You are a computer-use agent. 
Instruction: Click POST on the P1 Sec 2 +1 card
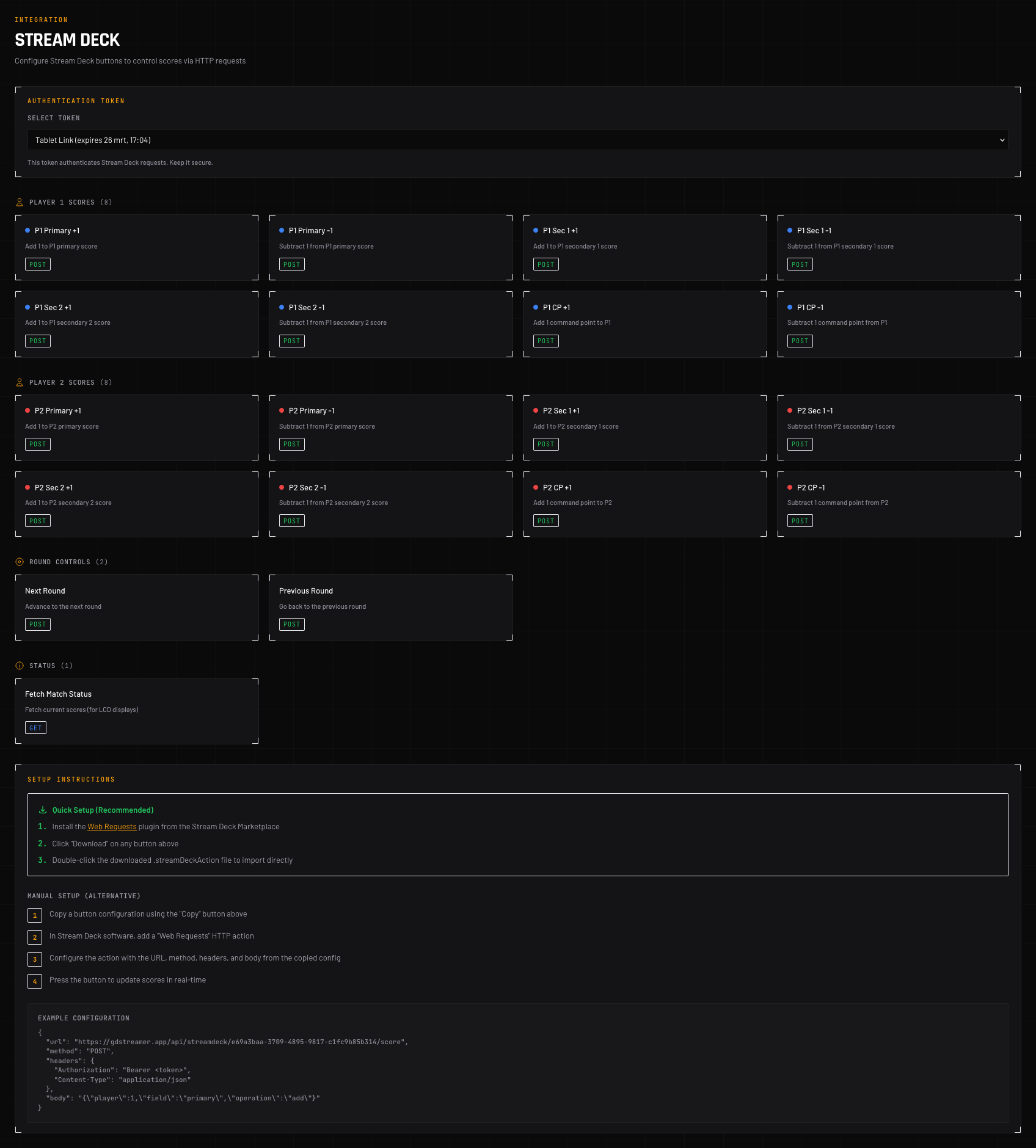coord(38,341)
